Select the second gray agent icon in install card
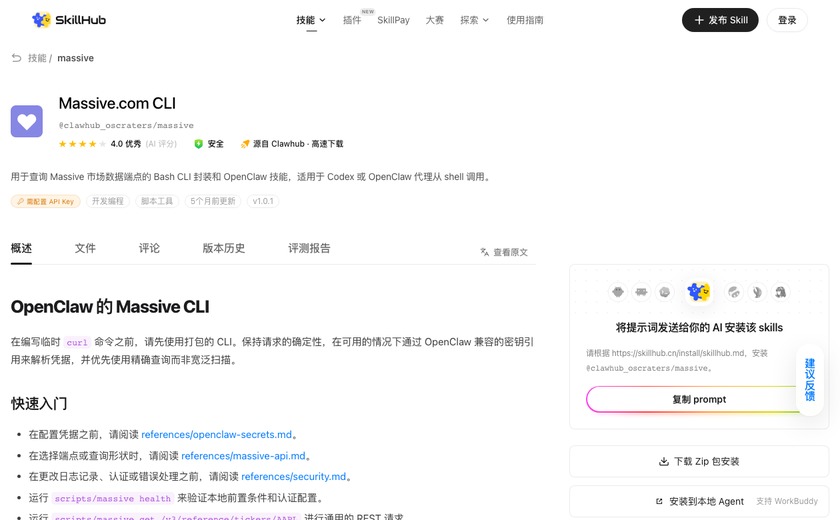The image size is (840, 520). [641, 292]
